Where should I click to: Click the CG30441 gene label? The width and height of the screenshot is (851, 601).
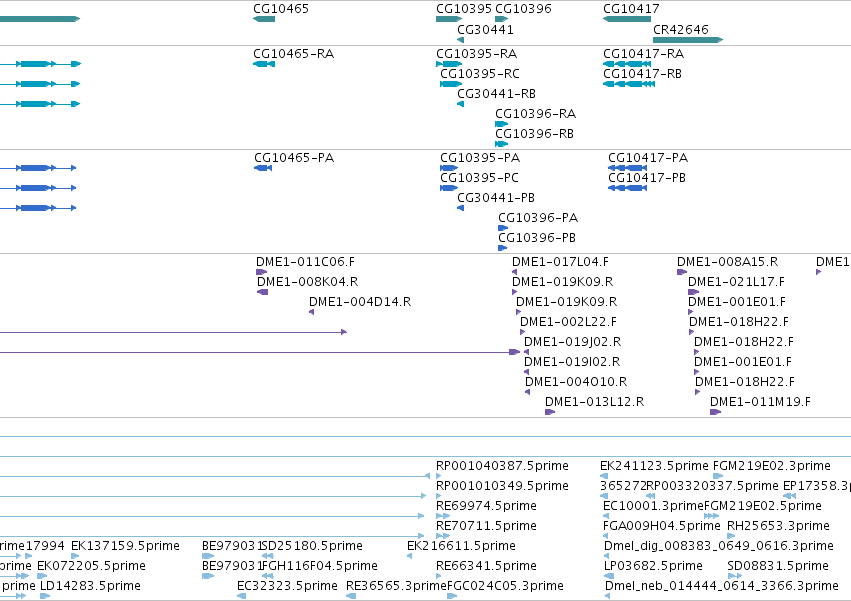(x=485, y=29)
